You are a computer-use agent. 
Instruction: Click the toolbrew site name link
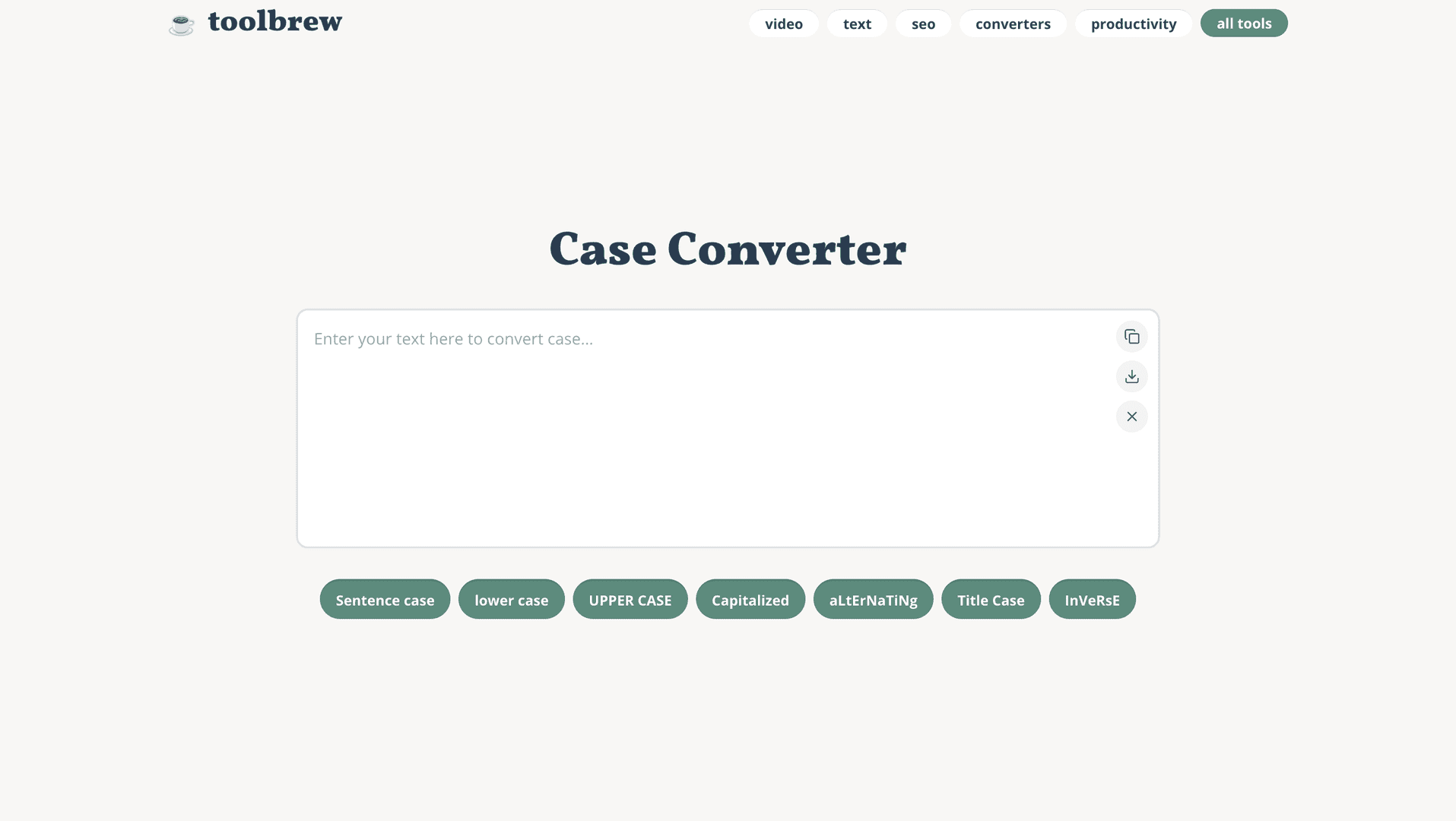tap(275, 21)
